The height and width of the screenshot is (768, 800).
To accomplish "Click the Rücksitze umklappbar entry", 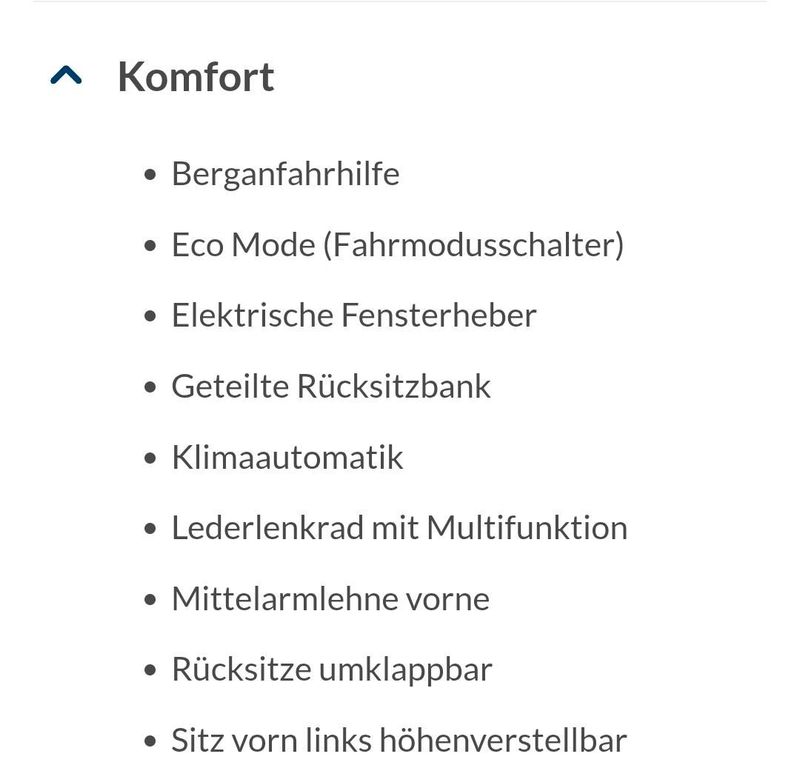I will pyautogui.click(x=332, y=670).
